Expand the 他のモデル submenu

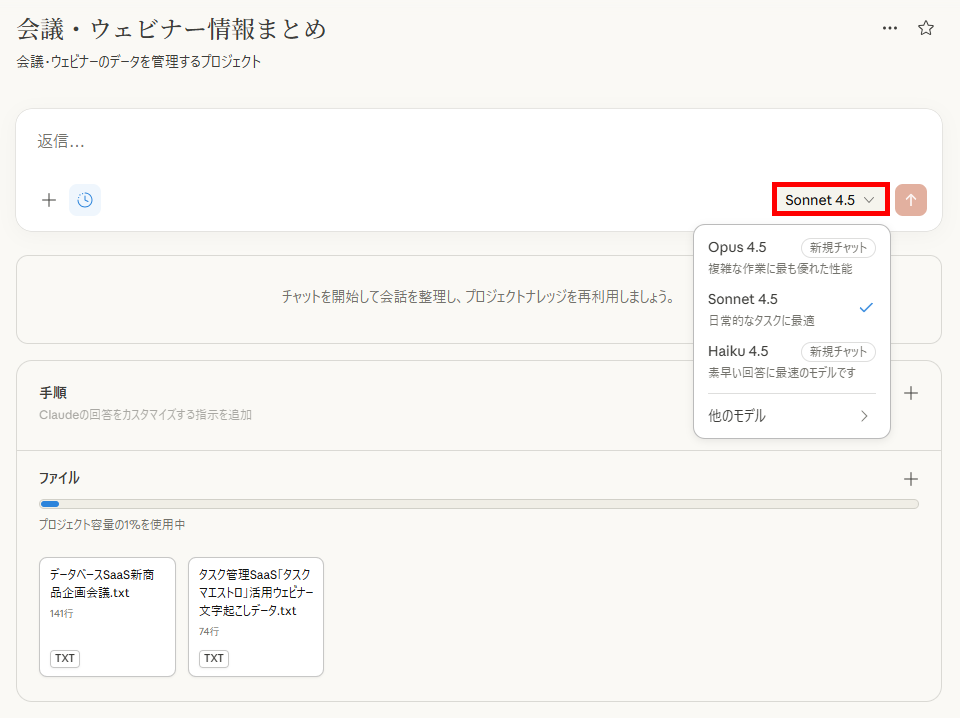coord(791,416)
